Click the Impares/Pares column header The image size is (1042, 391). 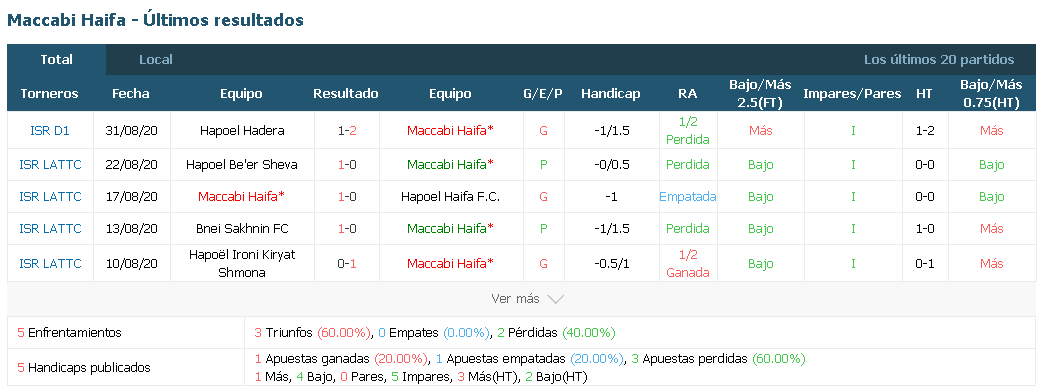point(853,94)
